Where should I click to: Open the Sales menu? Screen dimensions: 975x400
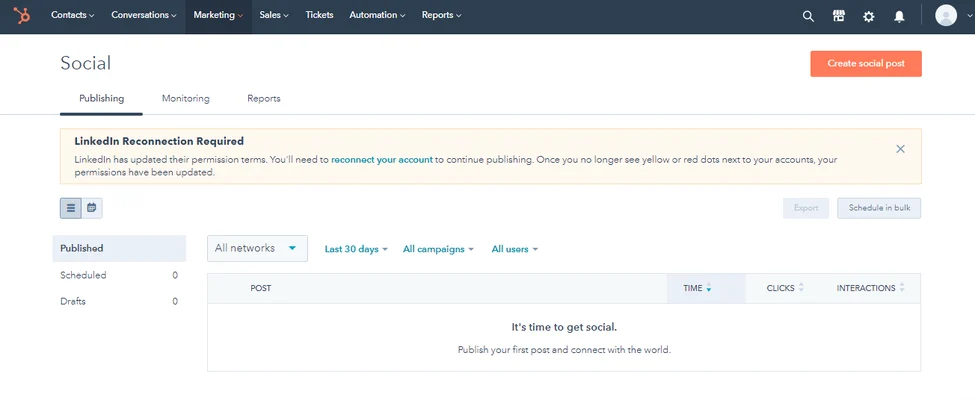274,15
